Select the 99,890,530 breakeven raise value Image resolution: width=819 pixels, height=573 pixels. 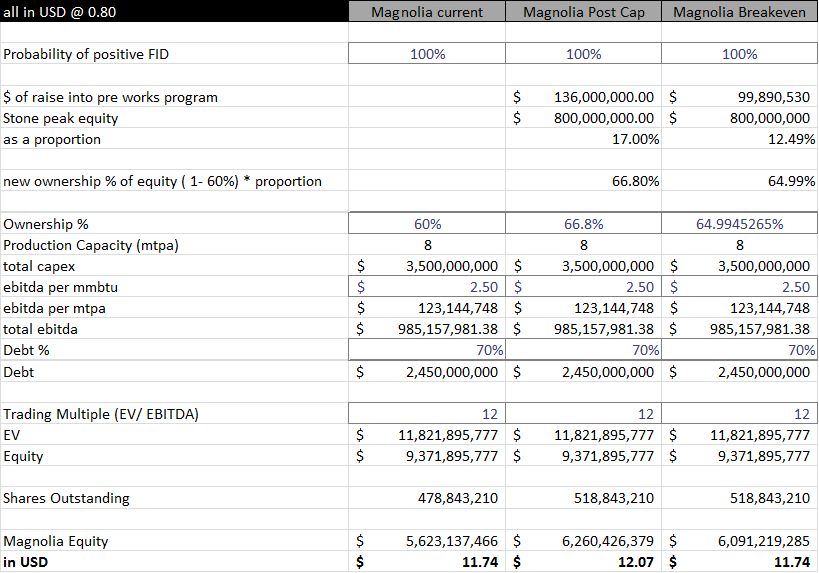(740, 97)
